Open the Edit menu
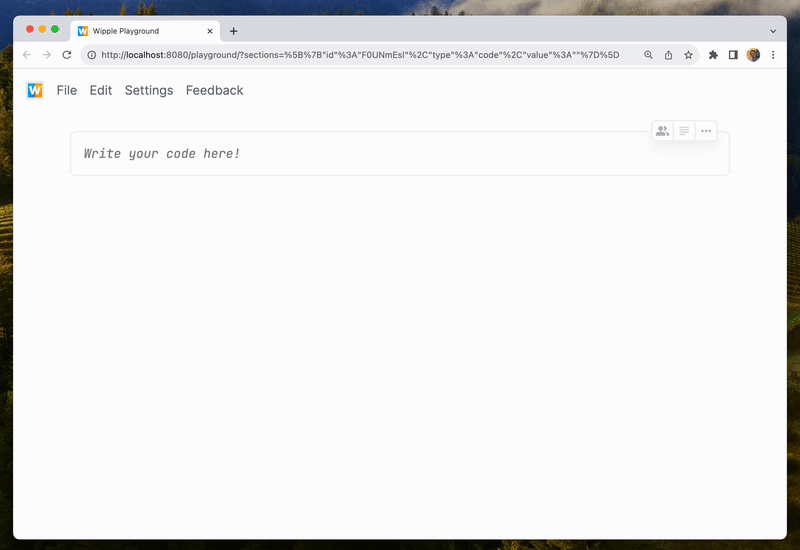 (x=101, y=90)
